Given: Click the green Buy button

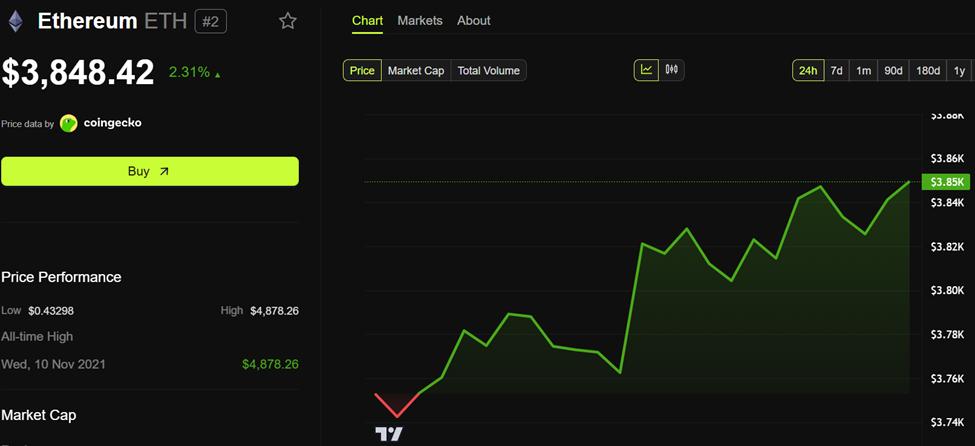Looking at the screenshot, I should tap(150, 171).
